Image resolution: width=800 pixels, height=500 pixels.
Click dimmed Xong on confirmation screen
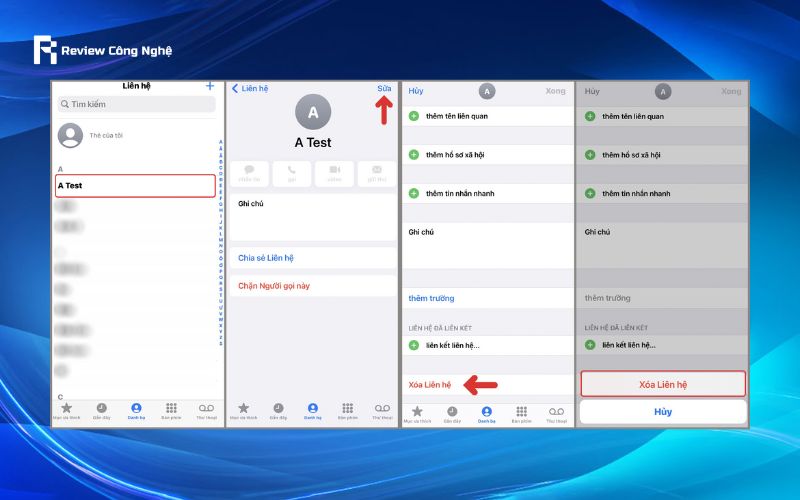pos(731,91)
